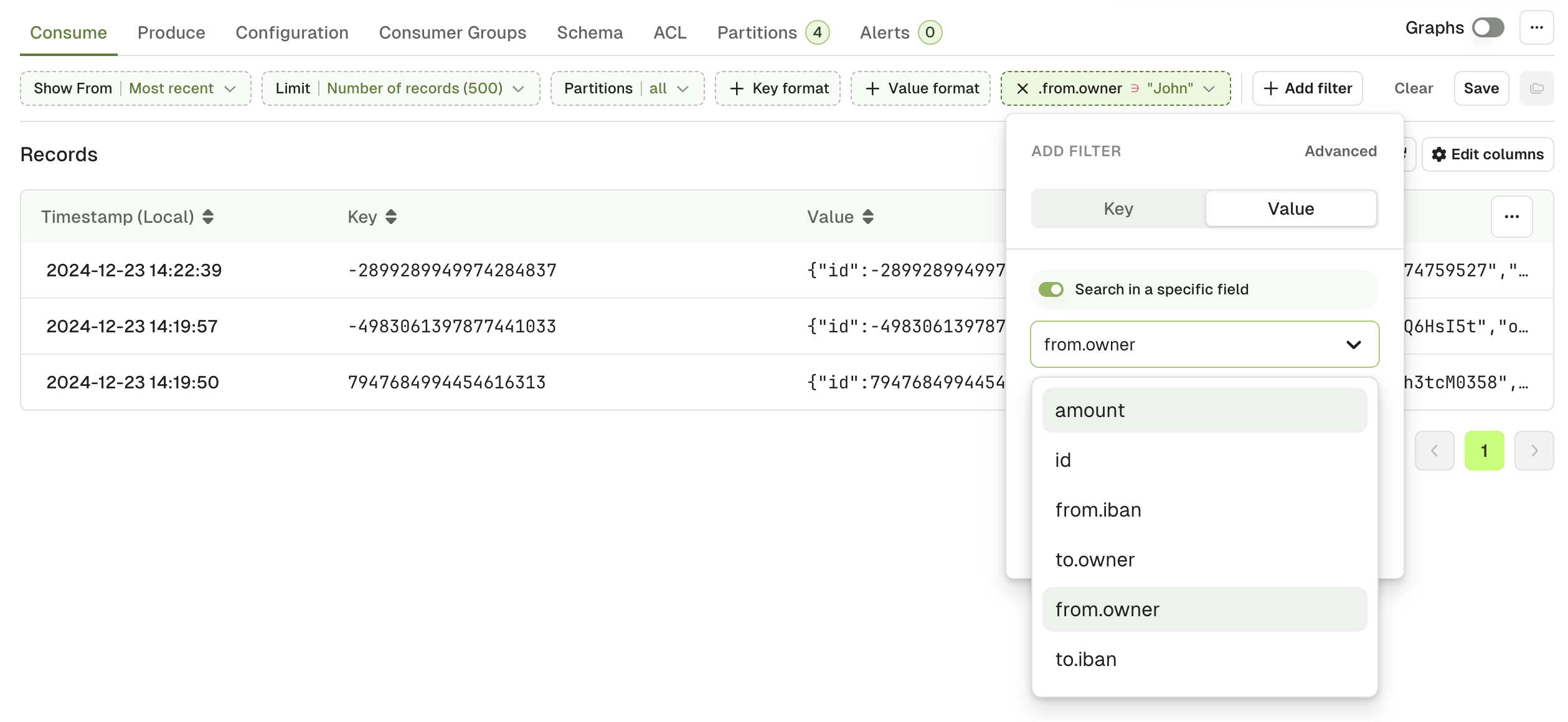The height and width of the screenshot is (722, 1568).
Task: Open the Consumer Groups tab
Action: point(453,32)
